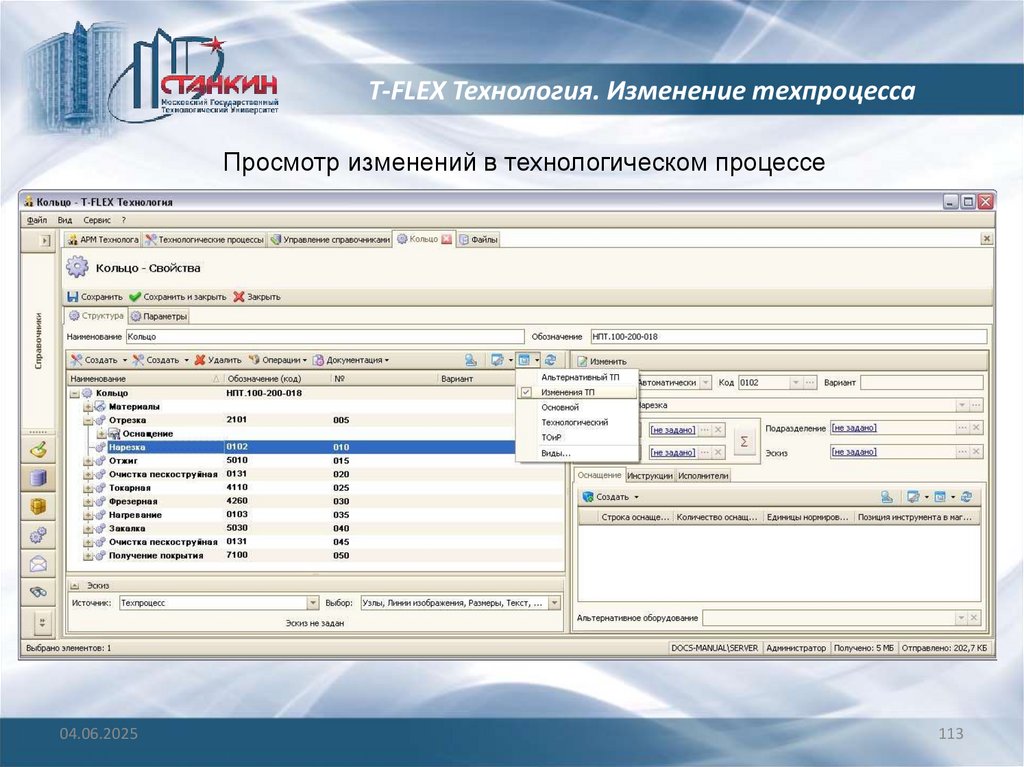Collapse the Отрезка tree node
This screenshot has height=767, width=1024.
coord(88,421)
